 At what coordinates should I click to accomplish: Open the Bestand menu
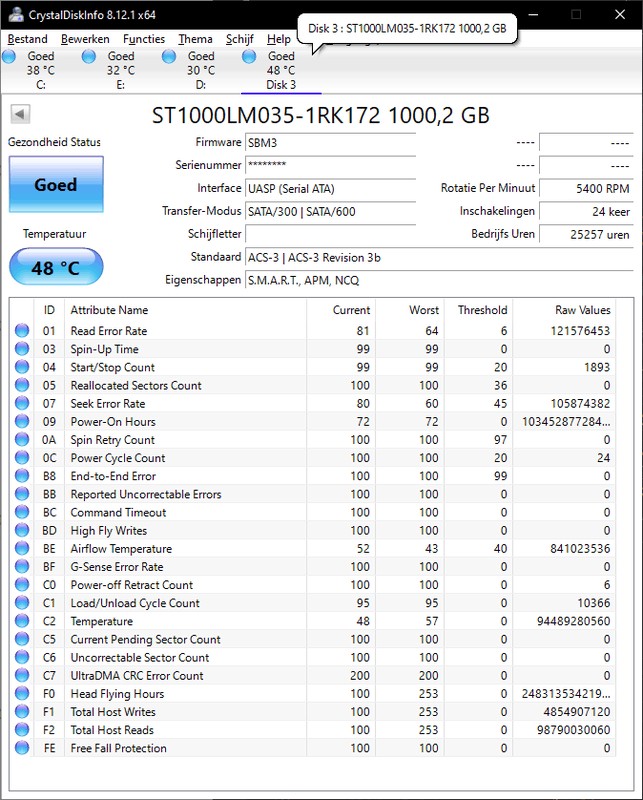tap(27, 39)
